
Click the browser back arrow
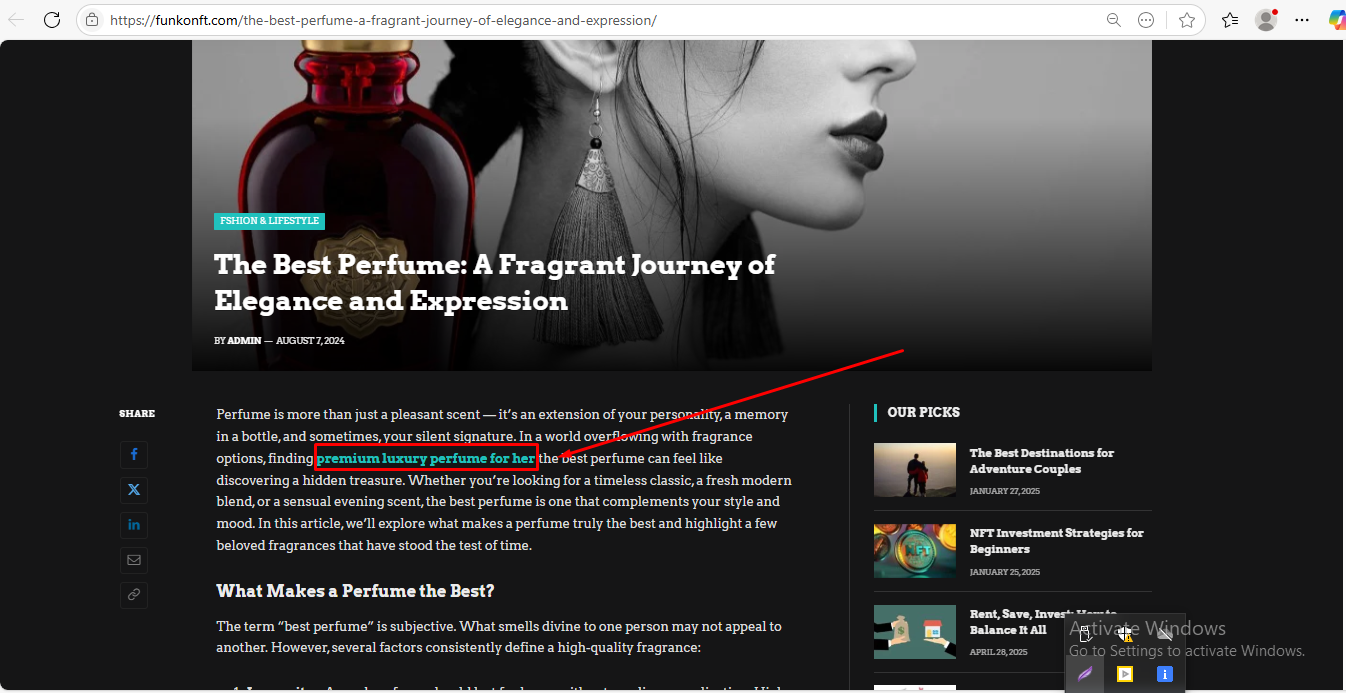pos(16,20)
